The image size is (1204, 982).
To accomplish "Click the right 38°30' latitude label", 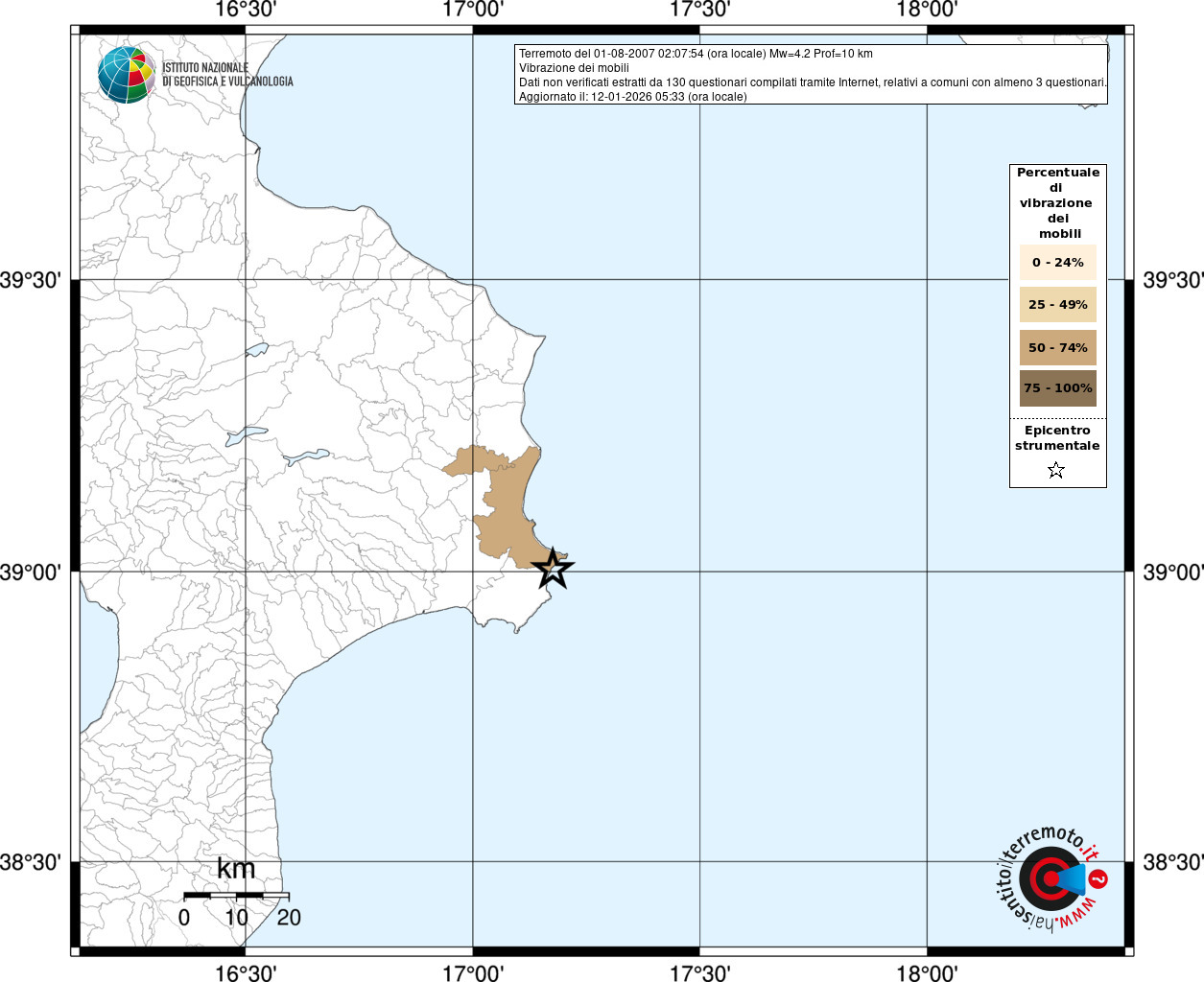I will pos(1172,862).
